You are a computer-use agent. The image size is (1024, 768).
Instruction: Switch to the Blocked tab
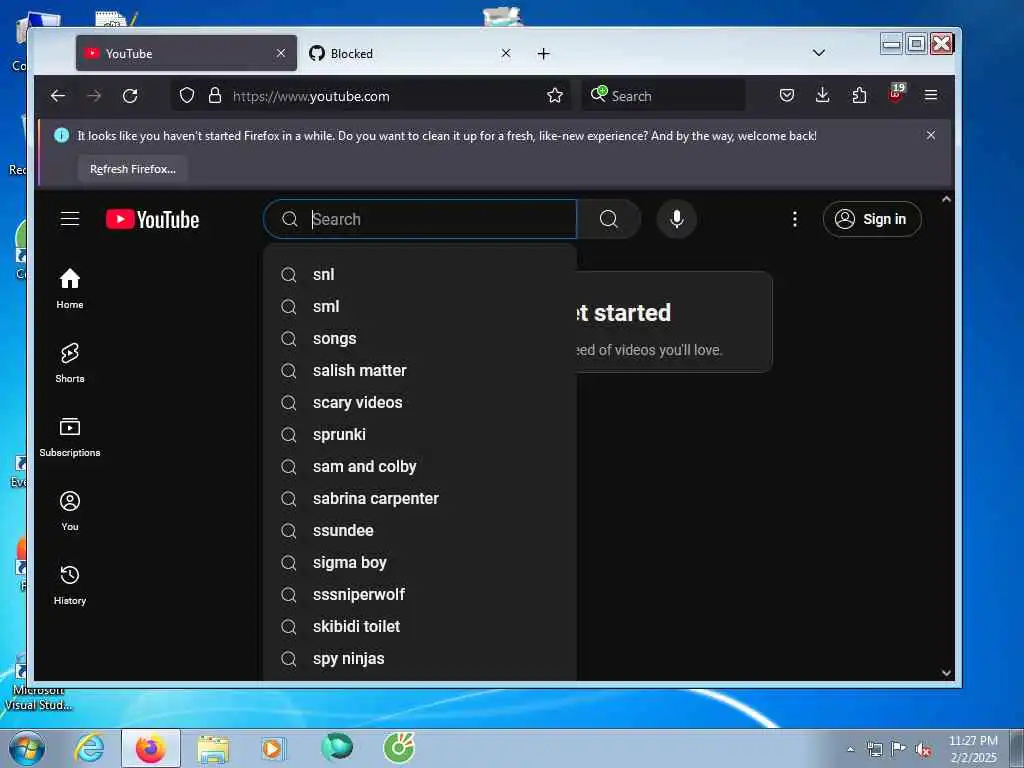pos(411,53)
